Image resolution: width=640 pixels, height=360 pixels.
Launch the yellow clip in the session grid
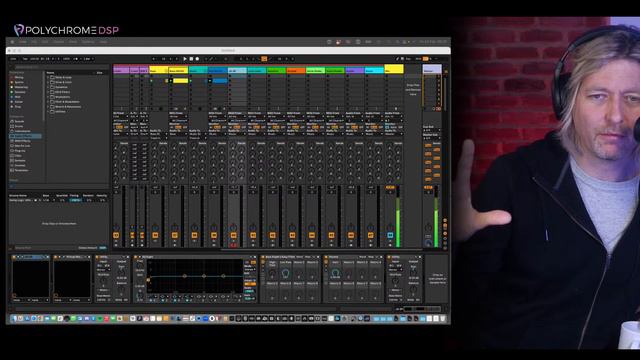(x=171, y=81)
